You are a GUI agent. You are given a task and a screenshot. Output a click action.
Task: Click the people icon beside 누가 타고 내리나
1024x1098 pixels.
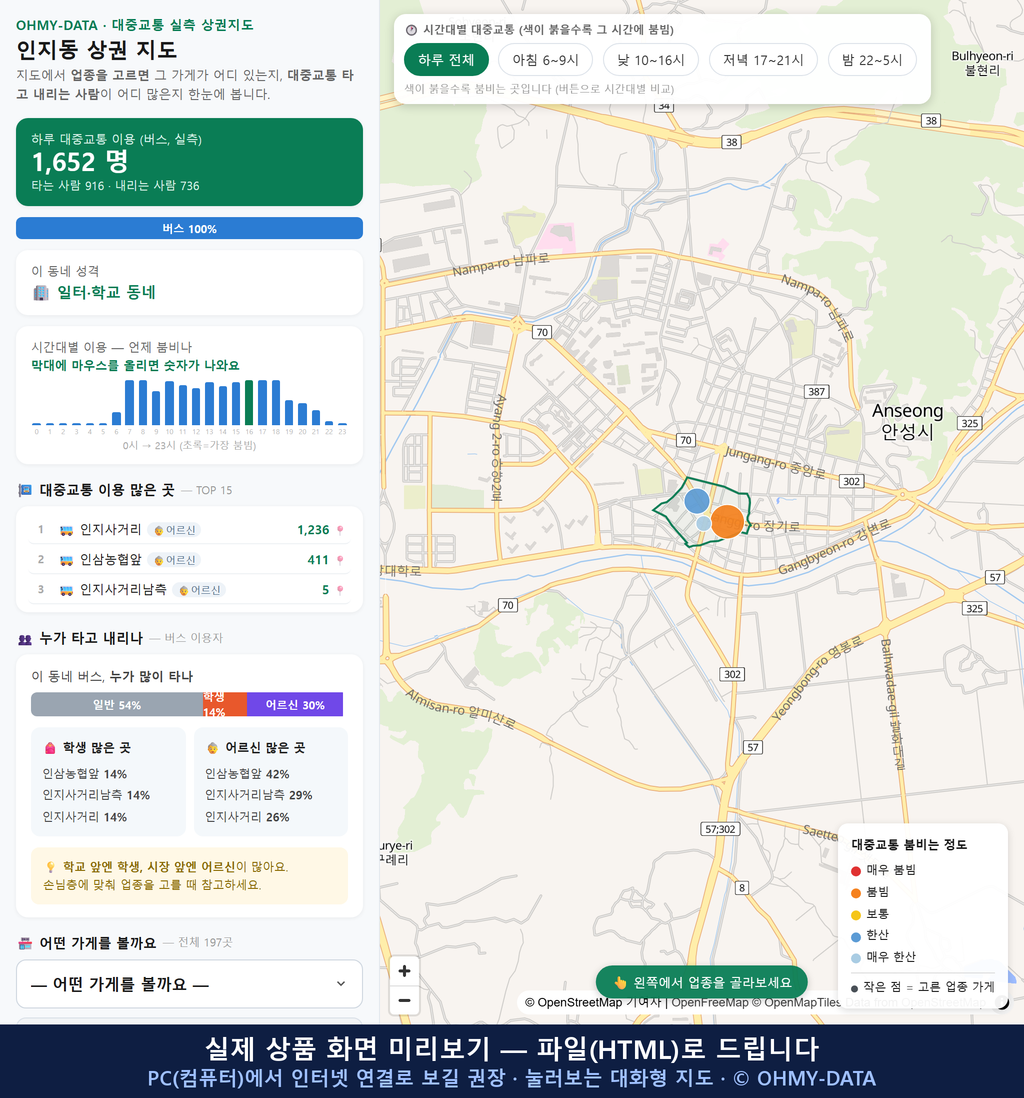(25, 639)
